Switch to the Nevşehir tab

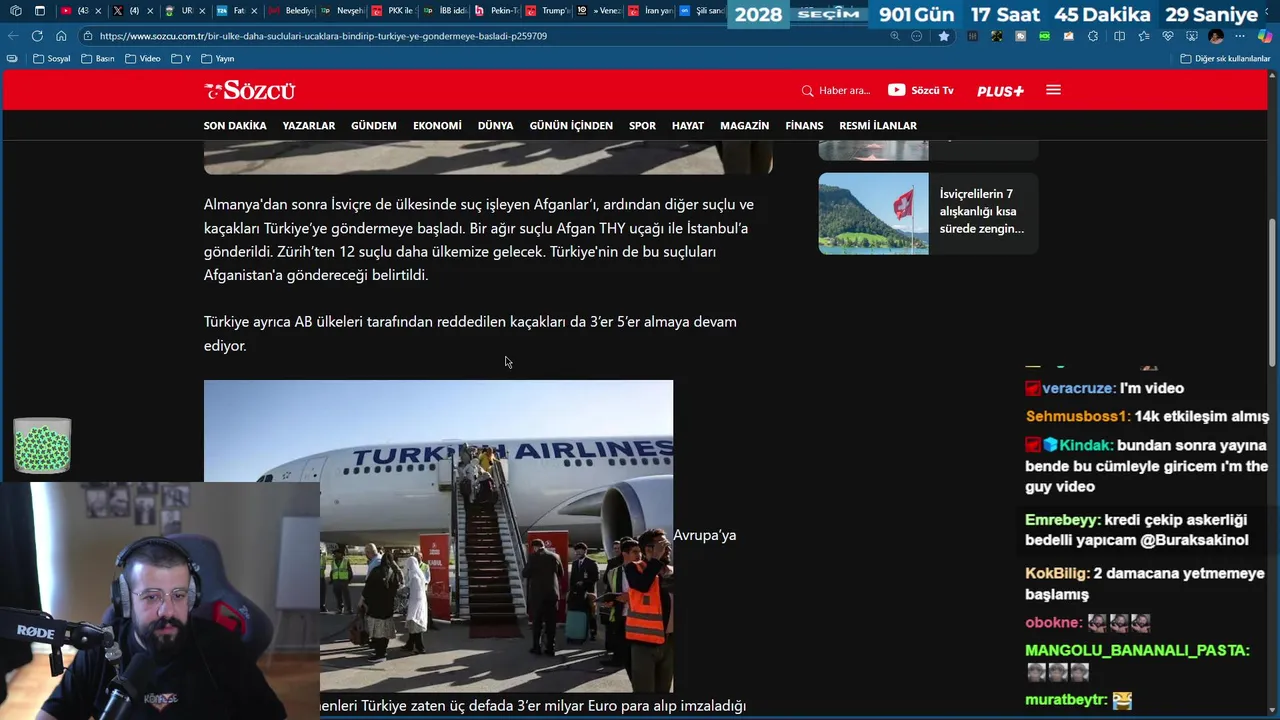point(343,11)
